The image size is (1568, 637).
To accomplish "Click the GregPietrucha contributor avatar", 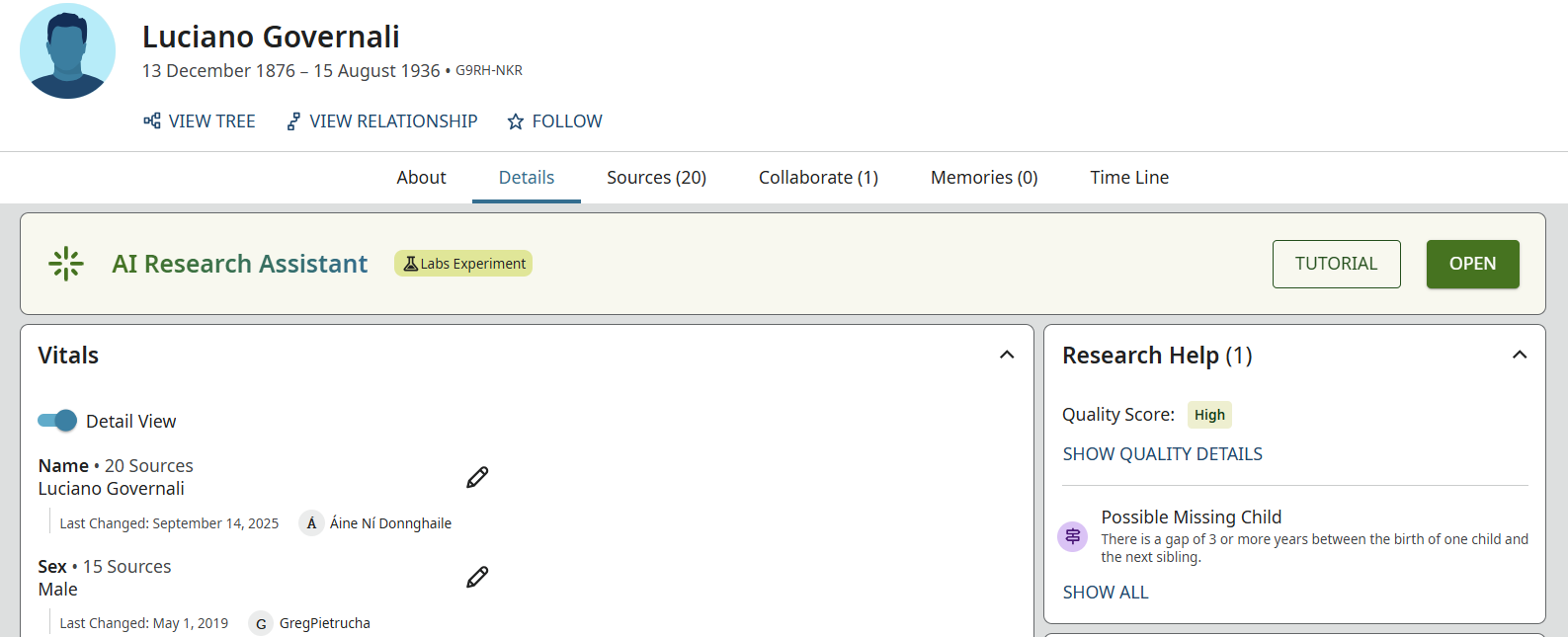I will (261, 623).
